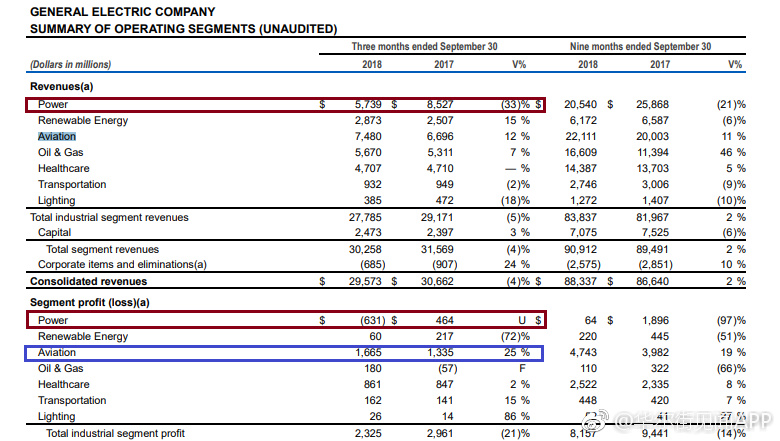Viewport: 780px width, 441px height.
Task: Select Lighting revenue "472"
Action: click(x=445, y=200)
